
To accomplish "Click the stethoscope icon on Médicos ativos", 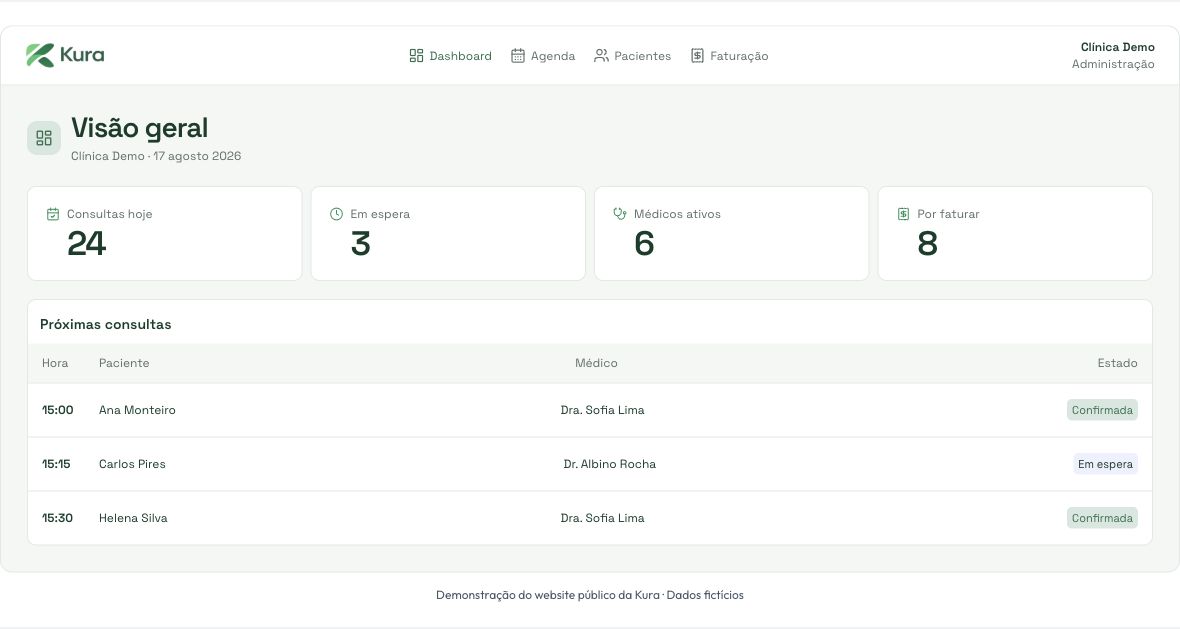I will point(620,214).
